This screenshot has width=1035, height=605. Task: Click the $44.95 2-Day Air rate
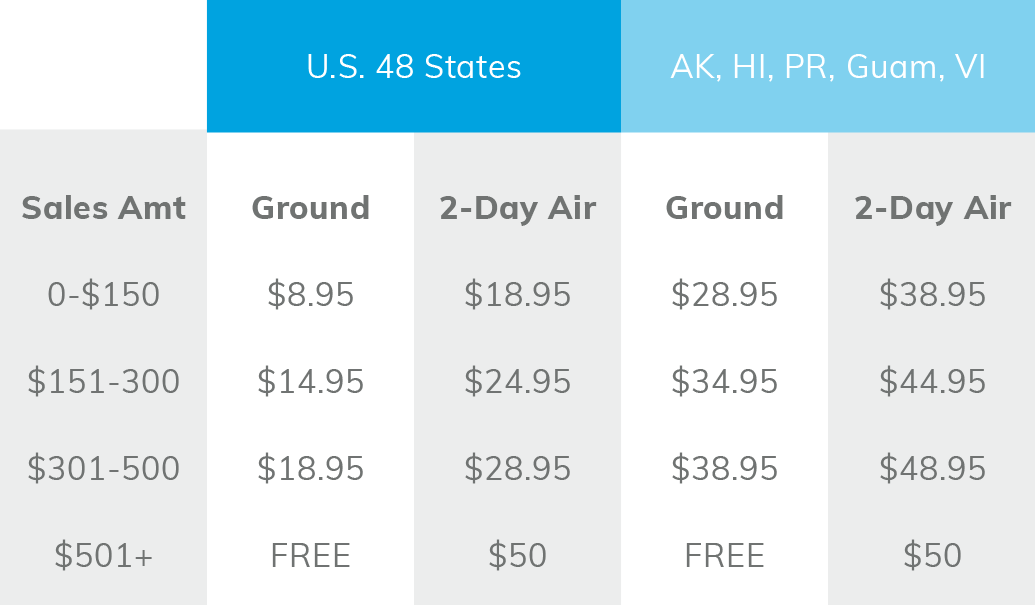click(932, 382)
